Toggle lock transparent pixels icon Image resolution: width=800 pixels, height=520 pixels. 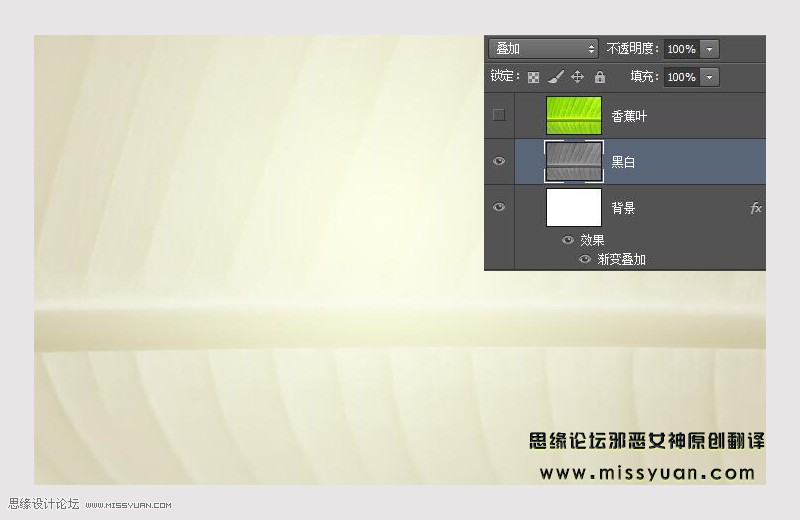[x=533, y=78]
